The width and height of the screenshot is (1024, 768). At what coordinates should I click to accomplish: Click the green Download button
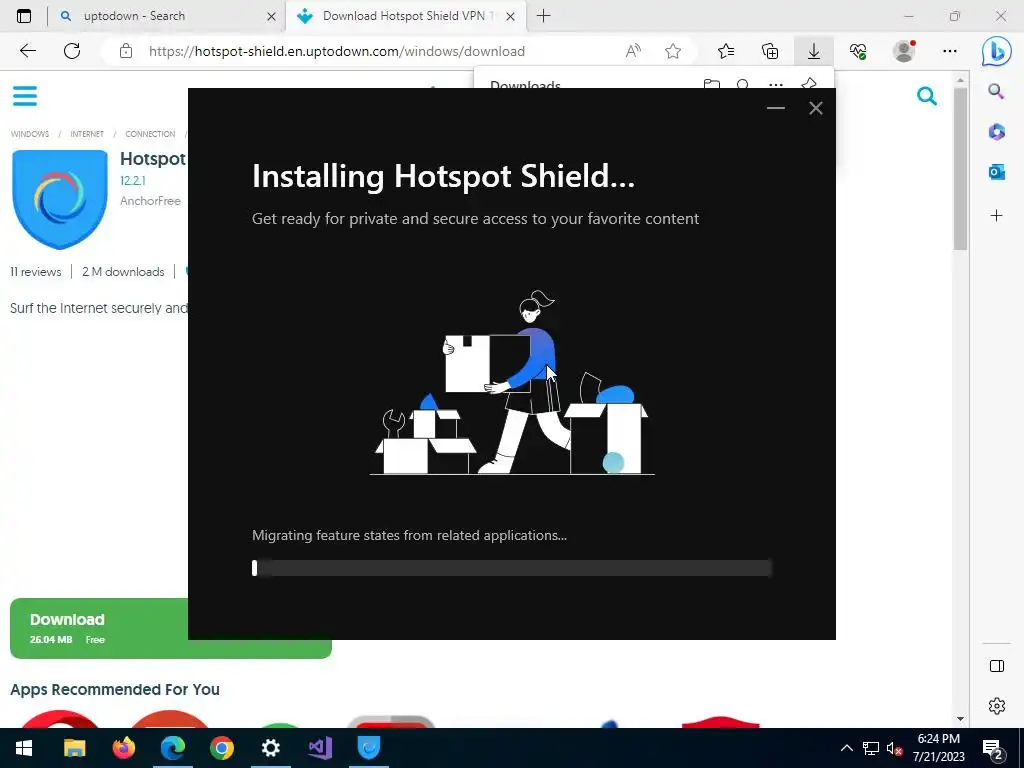pyautogui.click(x=98, y=628)
